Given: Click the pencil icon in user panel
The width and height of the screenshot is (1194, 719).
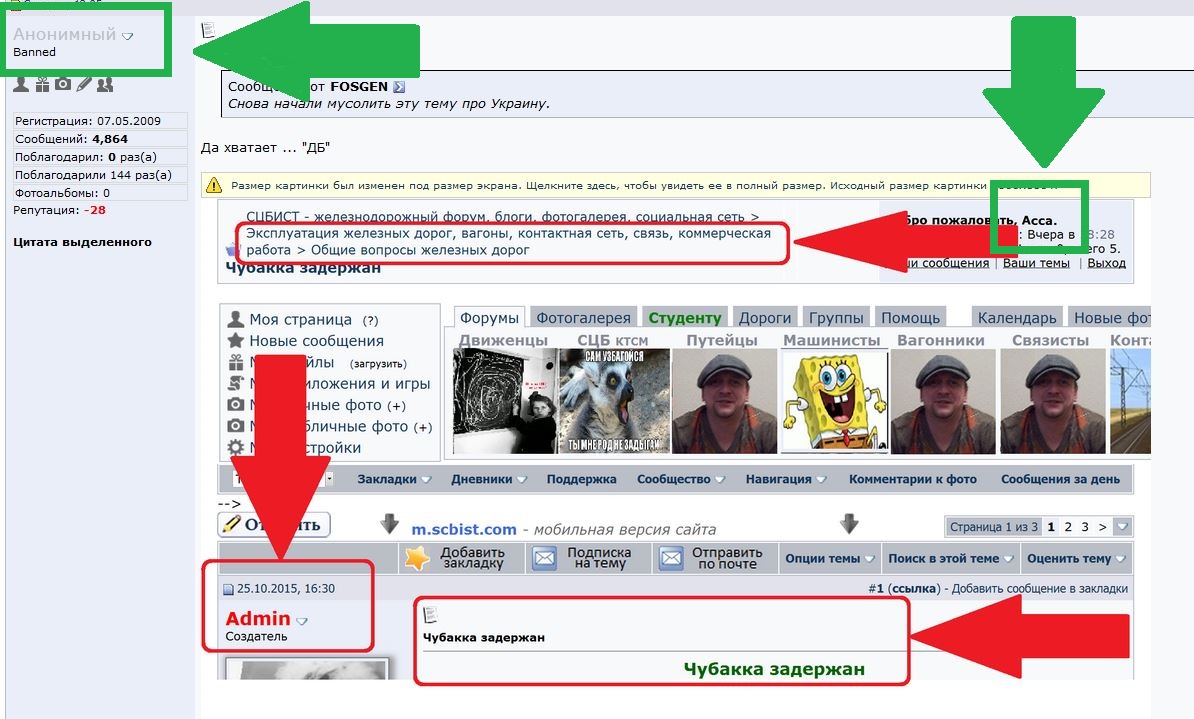Looking at the screenshot, I should click(x=84, y=85).
